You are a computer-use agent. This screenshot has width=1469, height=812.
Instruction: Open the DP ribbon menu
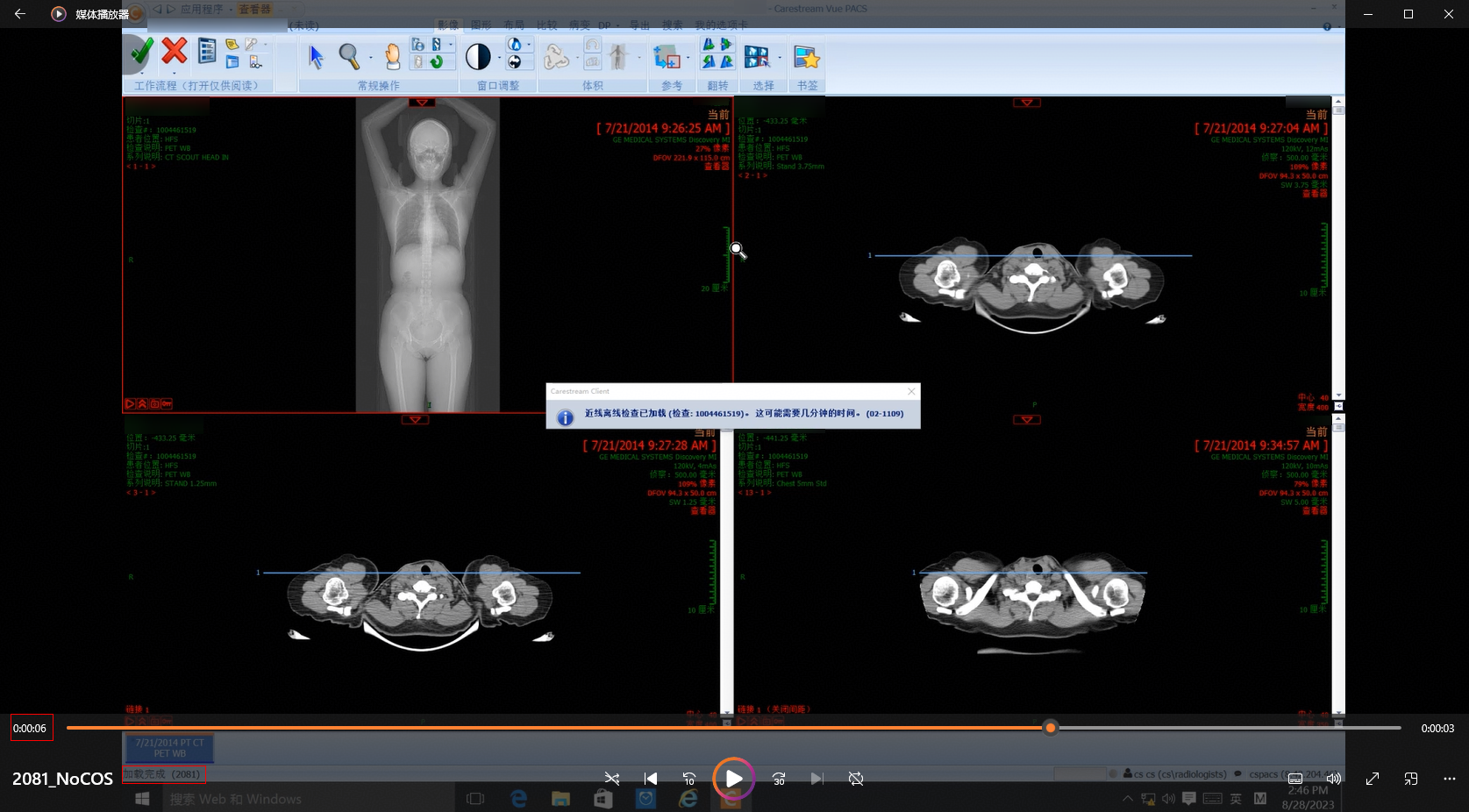[x=608, y=25]
